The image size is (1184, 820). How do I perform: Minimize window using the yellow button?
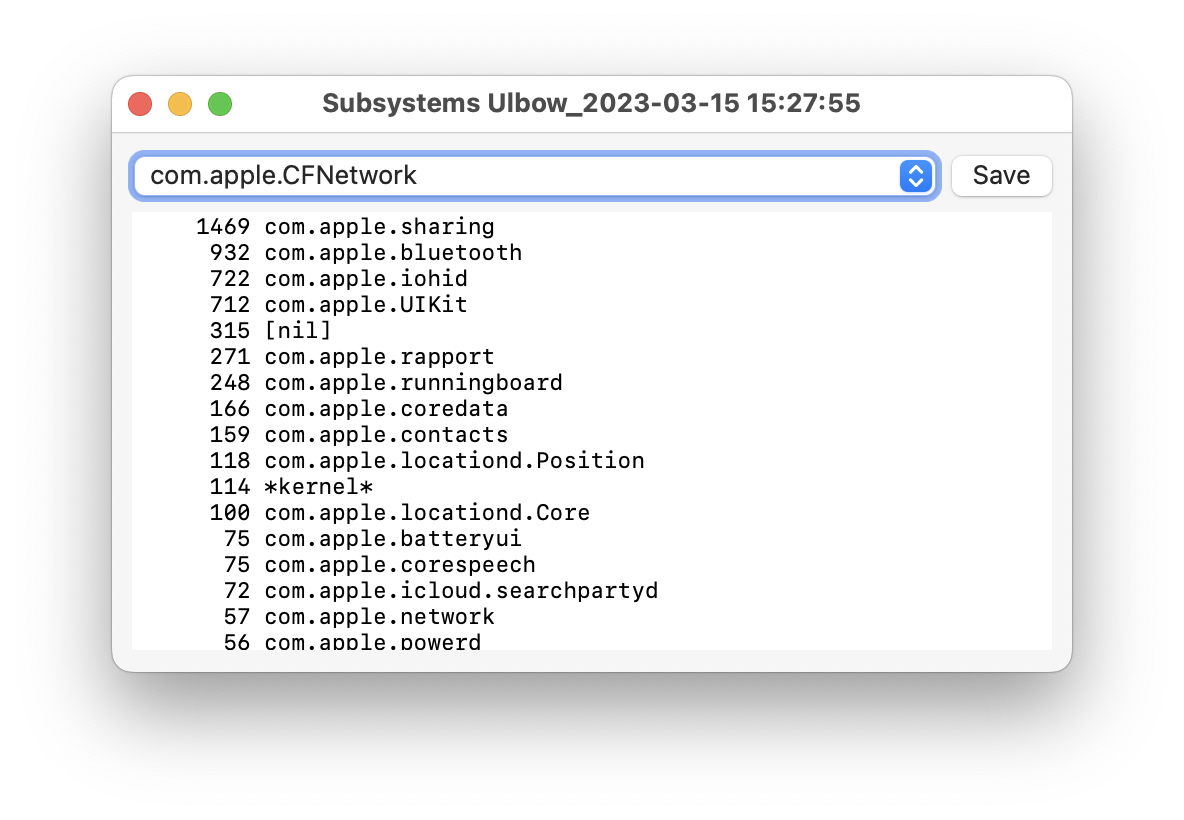click(180, 104)
